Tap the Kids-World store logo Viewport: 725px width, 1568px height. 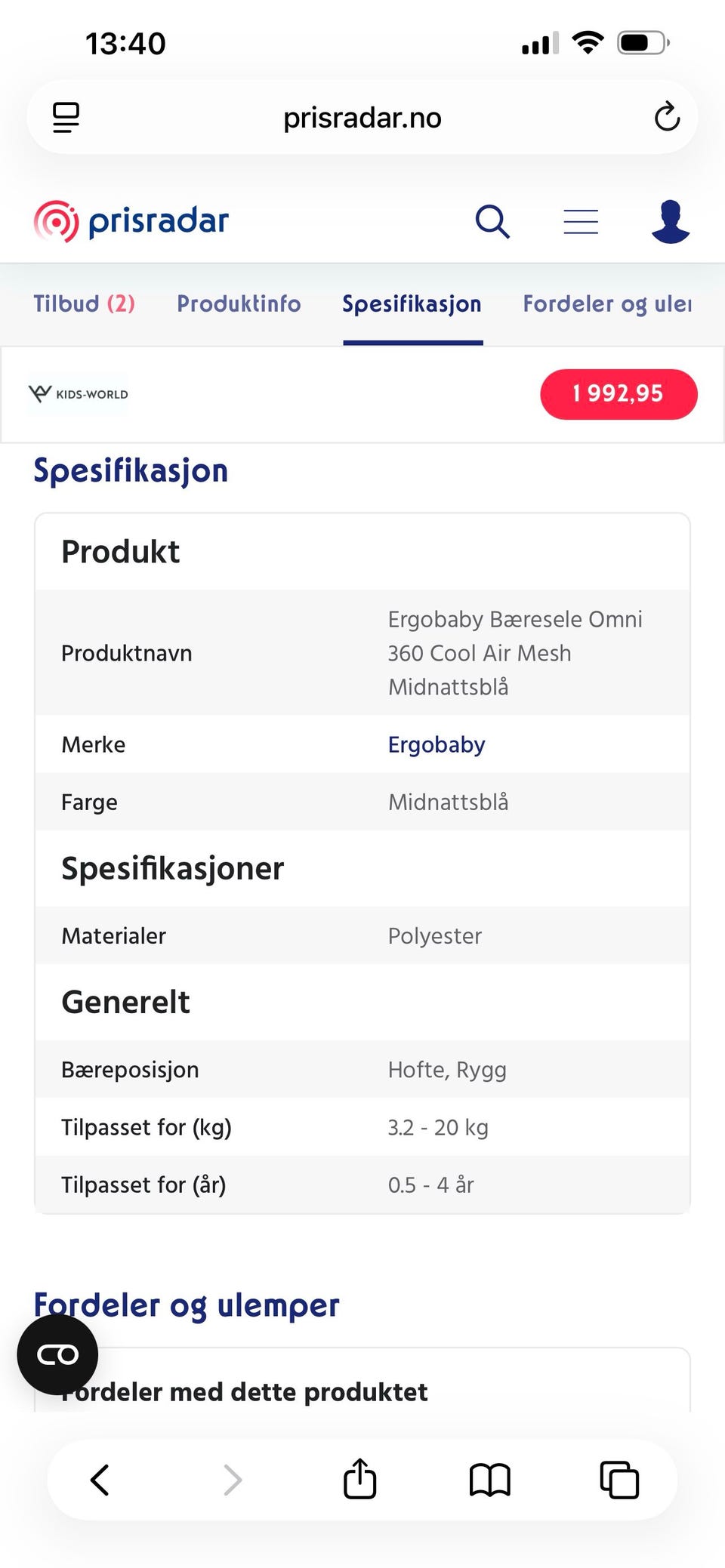click(79, 394)
